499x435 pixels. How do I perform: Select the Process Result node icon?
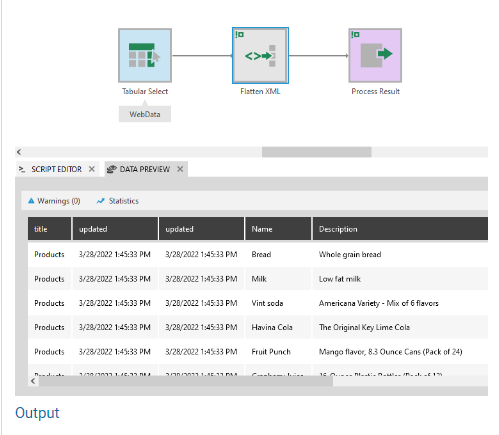pyautogui.click(x=375, y=55)
